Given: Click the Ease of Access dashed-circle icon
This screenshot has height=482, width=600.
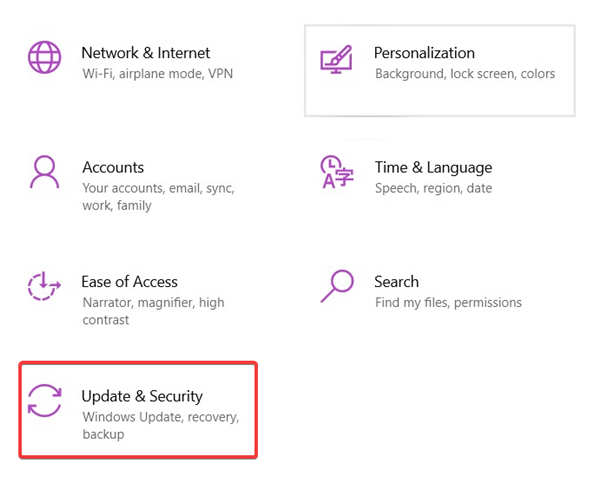Looking at the screenshot, I should coord(45,287).
